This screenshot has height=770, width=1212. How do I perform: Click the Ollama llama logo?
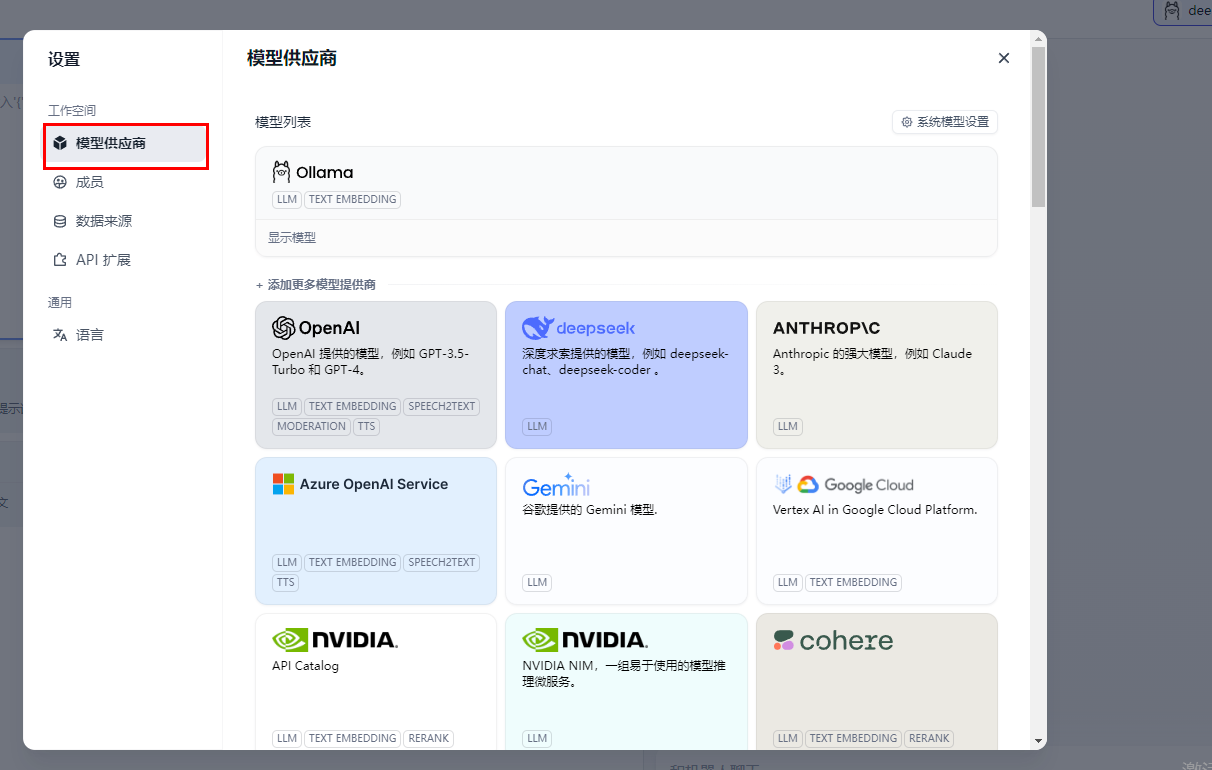[281, 172]
